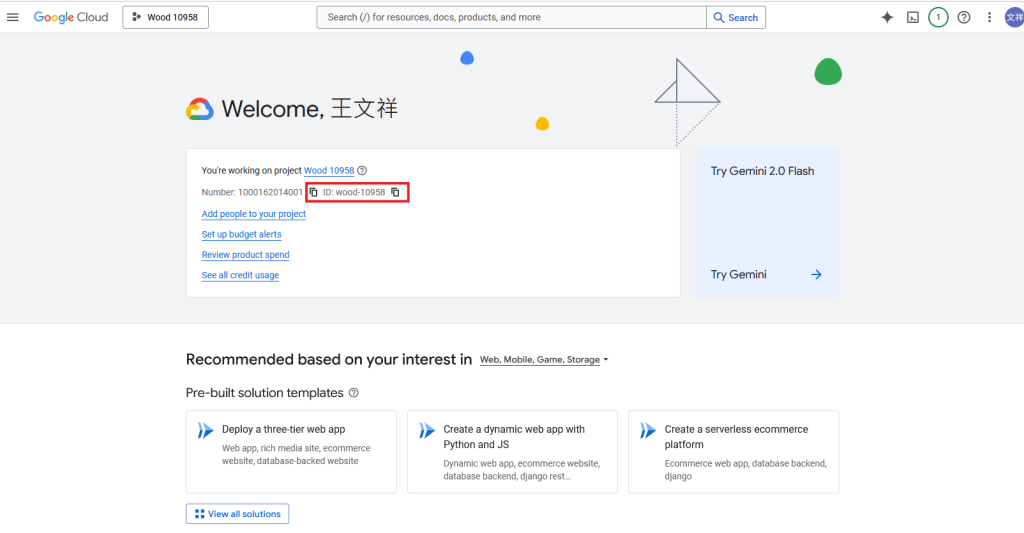Open the Wood 10958 project selector
The image size is (1024, 533).
(x=165, y=17)
